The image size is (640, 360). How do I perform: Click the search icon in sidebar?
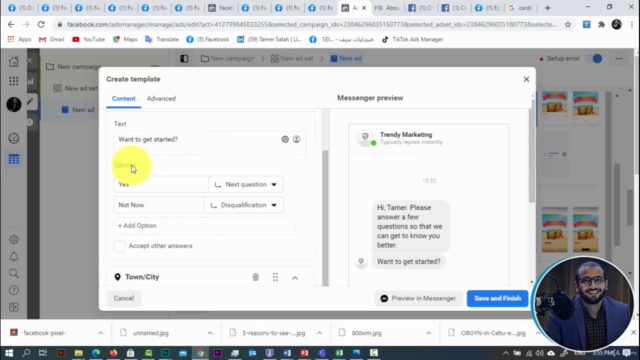(x=13, y=273)
